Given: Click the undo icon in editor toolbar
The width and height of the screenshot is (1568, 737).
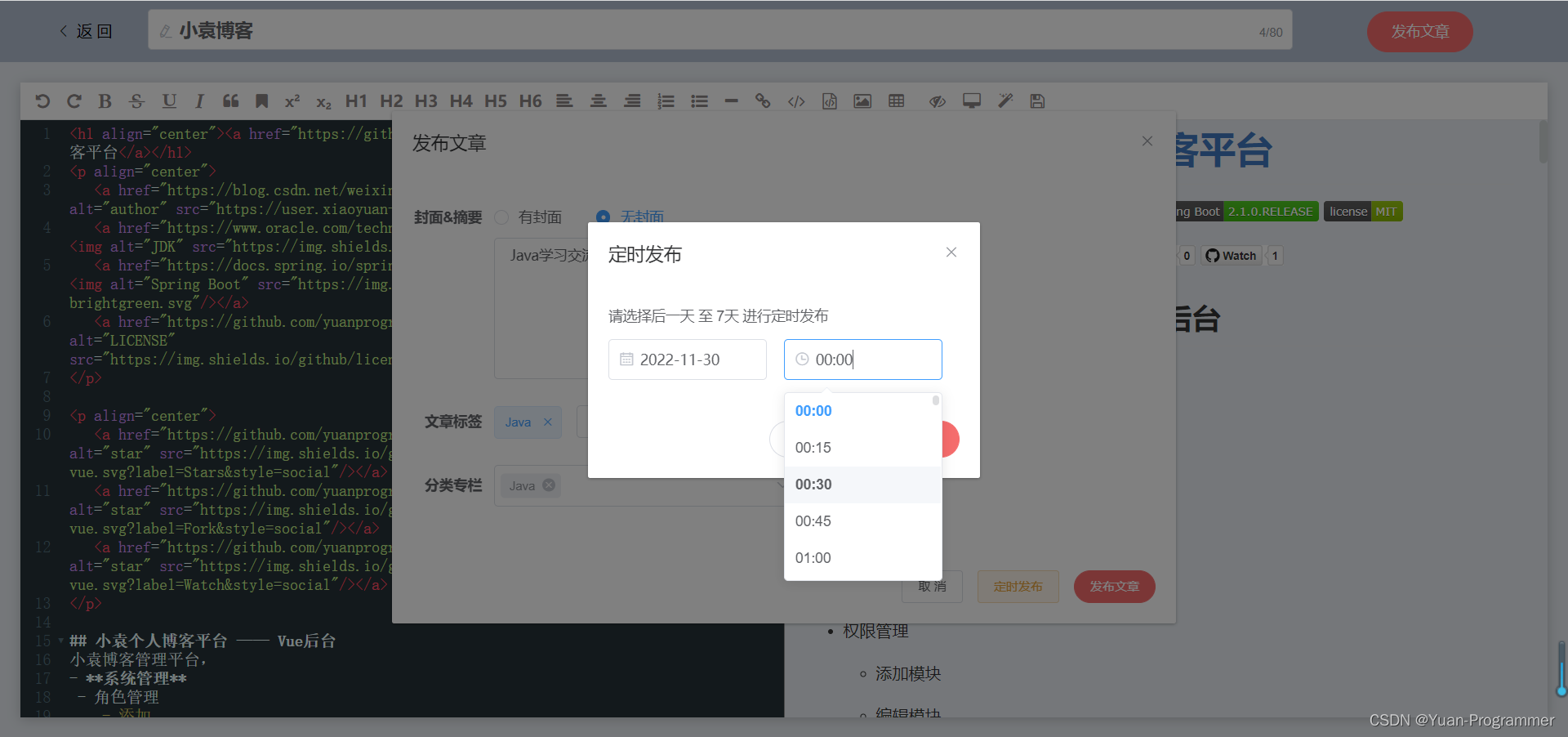Looking at the screenshot, I should (42, 101).
